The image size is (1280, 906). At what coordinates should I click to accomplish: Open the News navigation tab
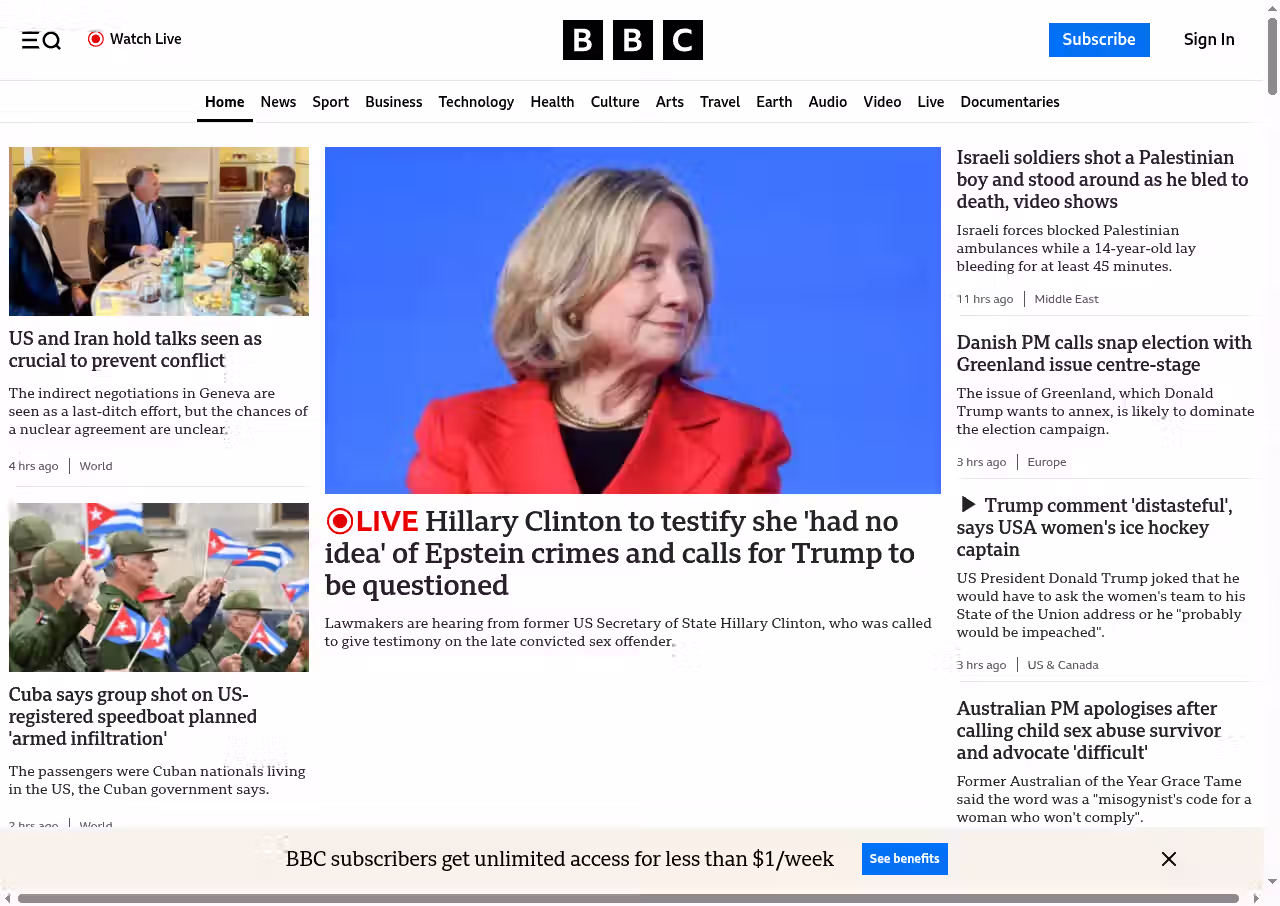click(278, 102)
